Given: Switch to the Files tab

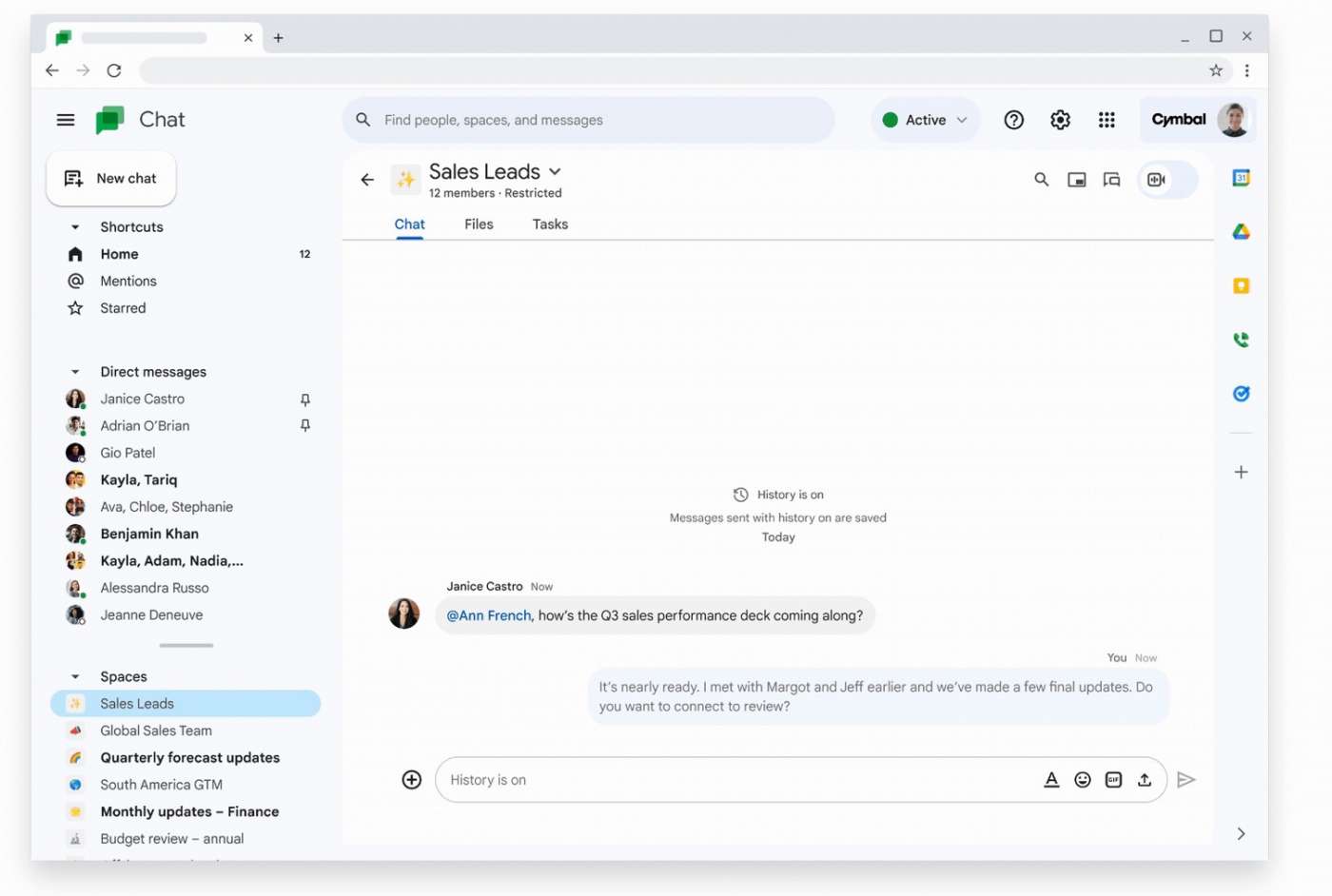Looking at the screenshot, I should (x=480, y=224).
